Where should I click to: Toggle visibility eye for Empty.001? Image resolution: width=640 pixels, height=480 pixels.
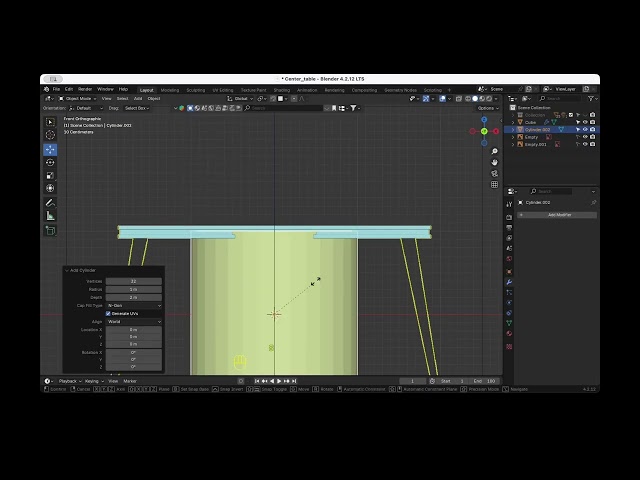click(585, 144)
